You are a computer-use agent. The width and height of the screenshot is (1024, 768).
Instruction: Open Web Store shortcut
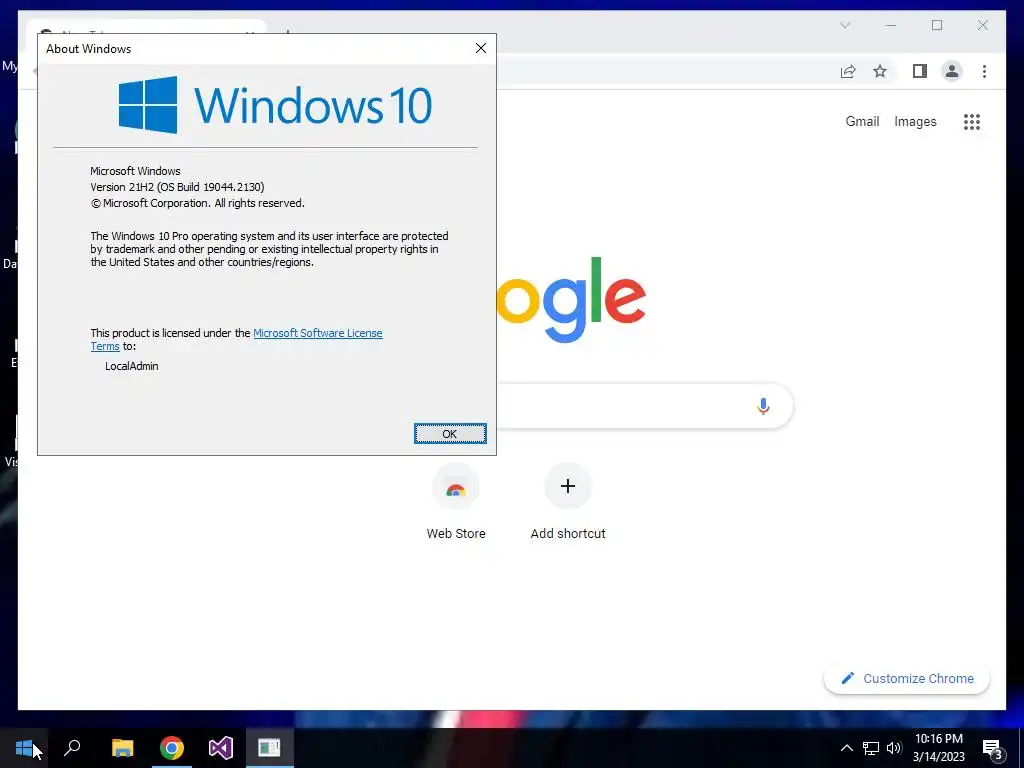pos(456,502)
